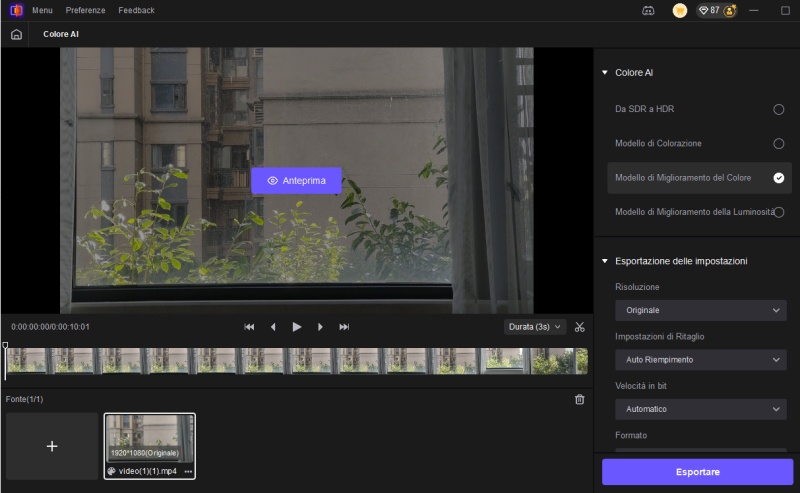Expand the Velocità in bit dropdown
This screenshot has height=493, width=800.
click(700, 409)
